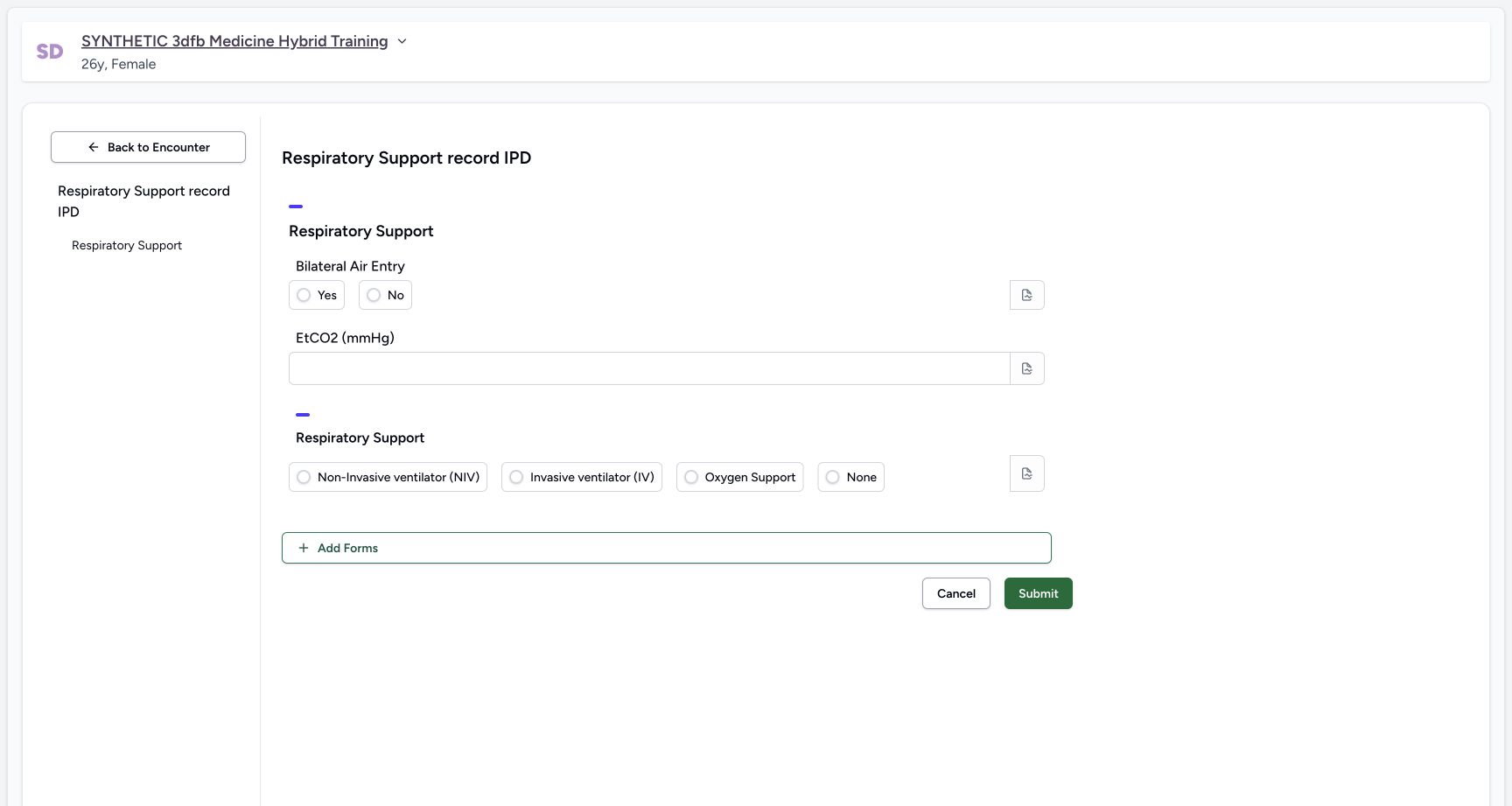This screenshot has width=1512, height=806.
Task: Select Oxygen Support radio option
Action: tap(739, 477)
